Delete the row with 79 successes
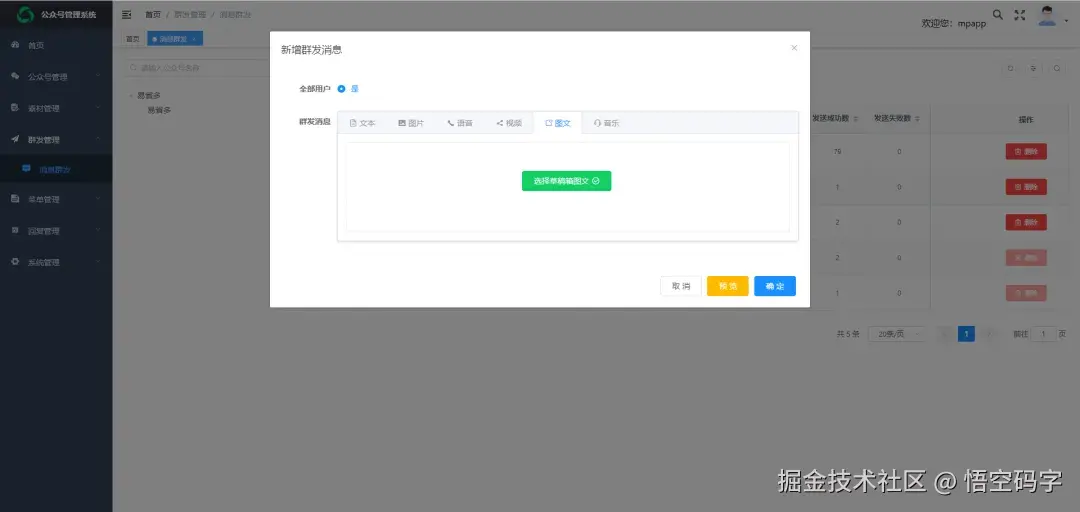The image size is (1080, 512). coord(1026,152)
